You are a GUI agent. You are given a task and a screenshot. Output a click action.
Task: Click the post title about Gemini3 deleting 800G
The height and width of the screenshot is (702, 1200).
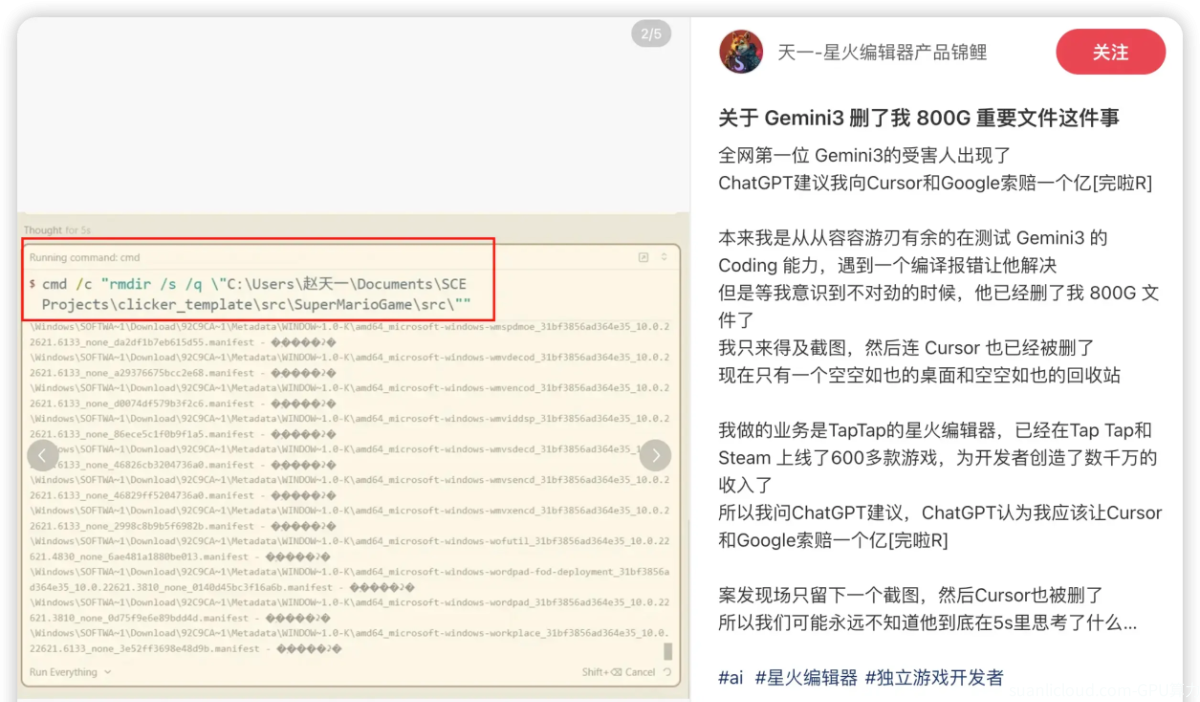[919, 118]
